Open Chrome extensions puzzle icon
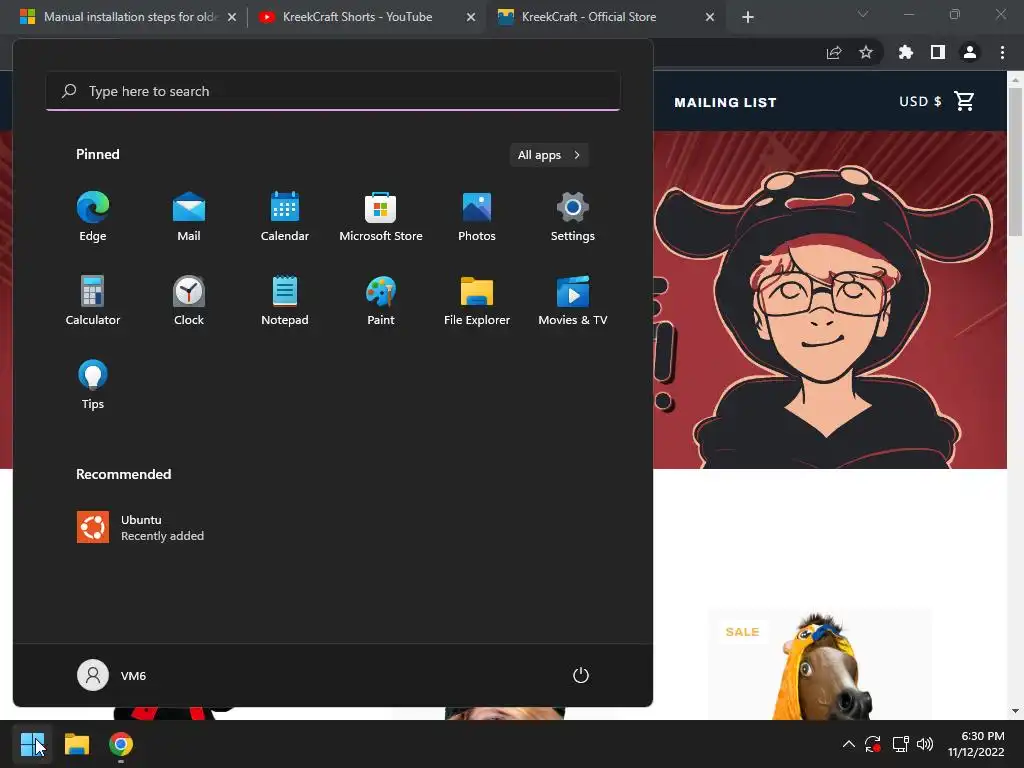 (906, 52)
